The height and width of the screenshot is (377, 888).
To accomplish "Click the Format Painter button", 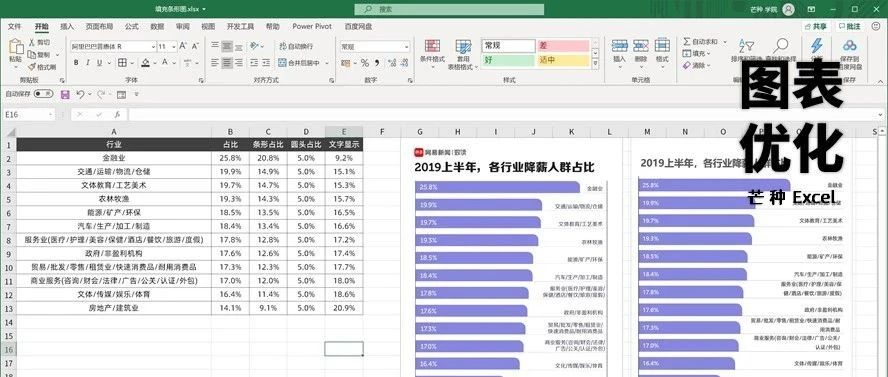I will [x=43, y=67].
